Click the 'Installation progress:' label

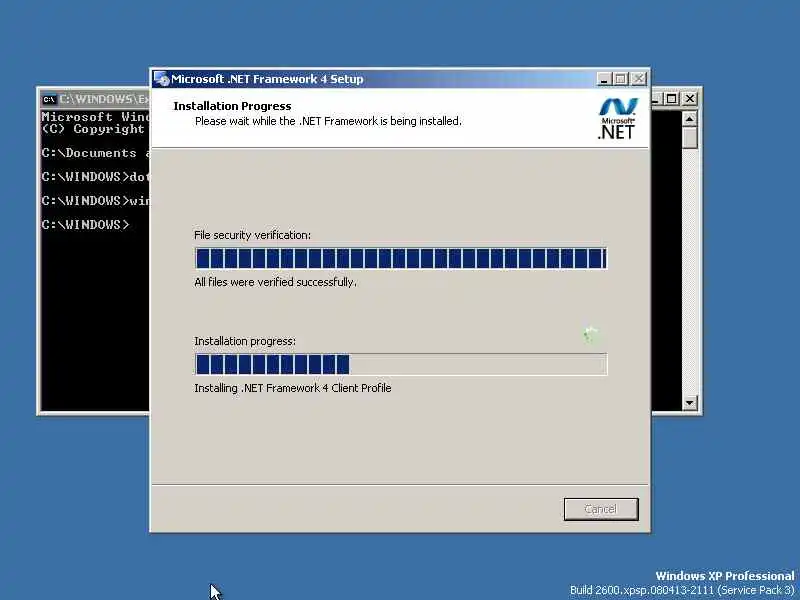click(x=245, y=341)
